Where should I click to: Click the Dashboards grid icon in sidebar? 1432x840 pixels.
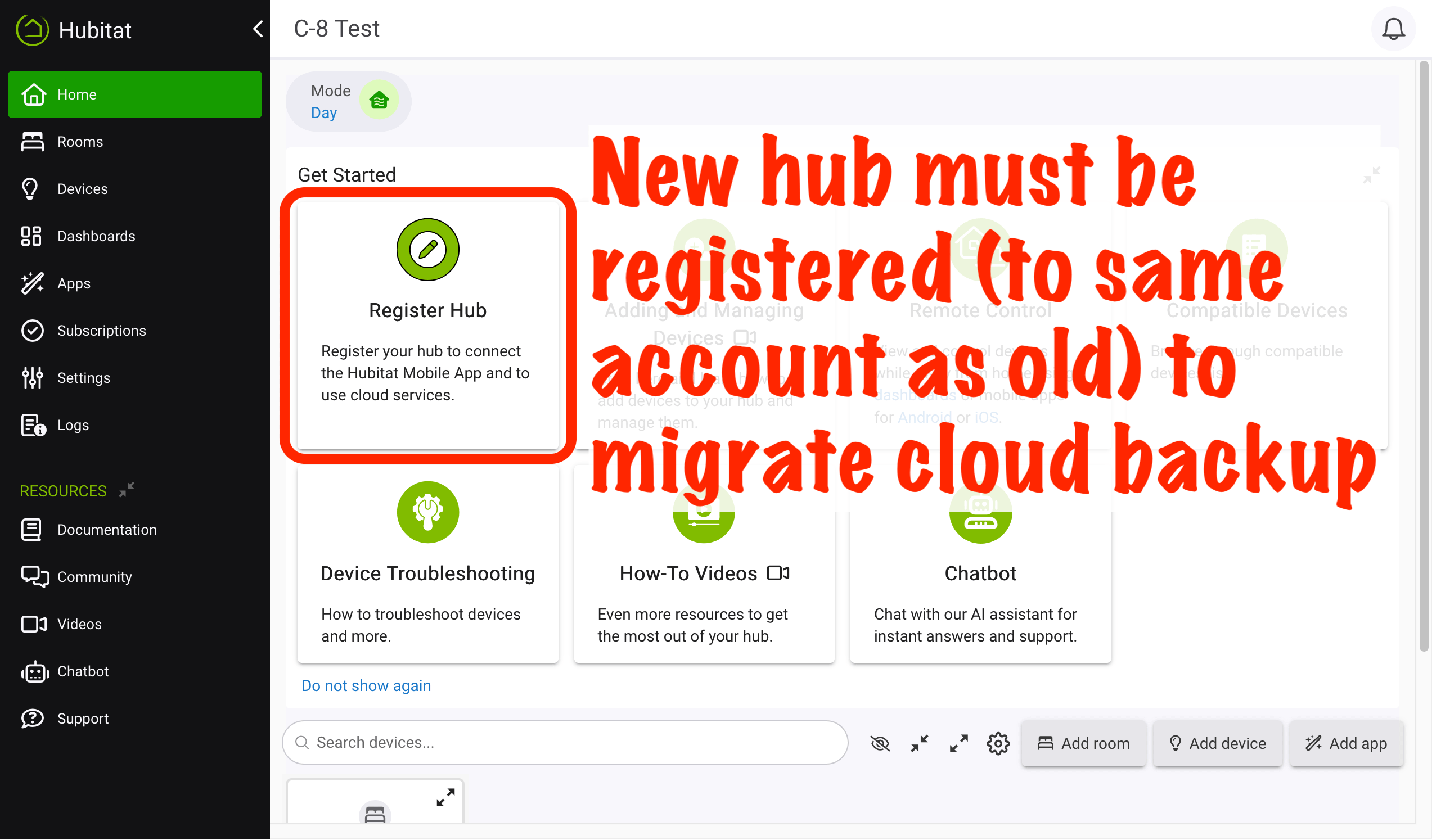(x=31, y=236)
